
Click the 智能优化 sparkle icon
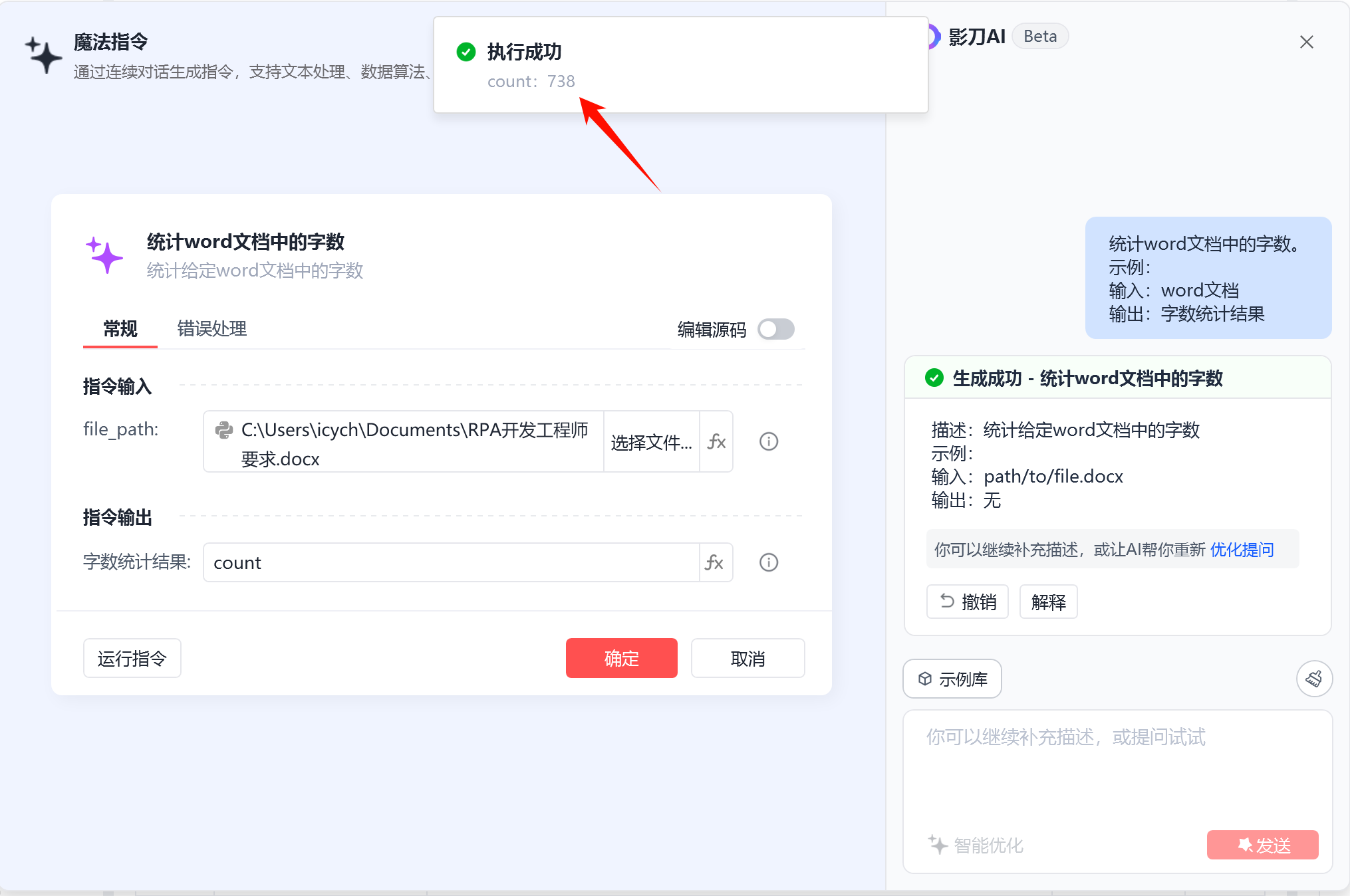[x=938, y=845]
